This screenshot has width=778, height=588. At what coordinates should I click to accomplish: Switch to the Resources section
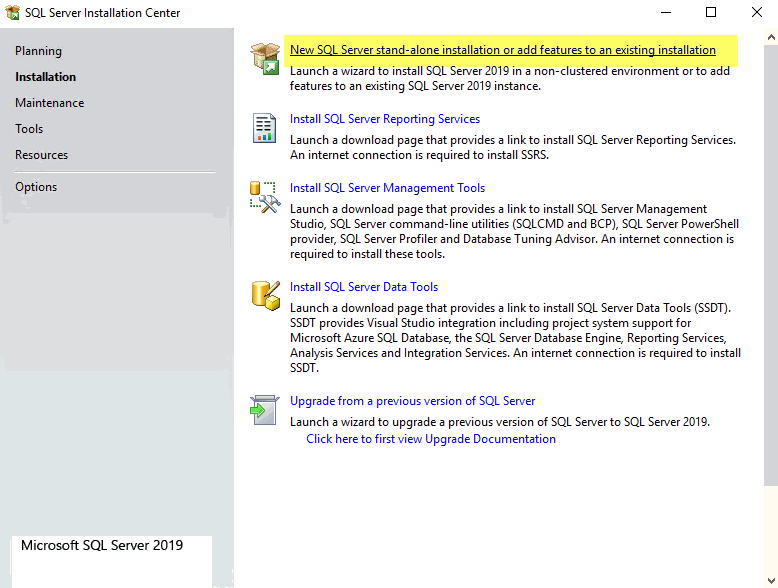click(41, 155)
